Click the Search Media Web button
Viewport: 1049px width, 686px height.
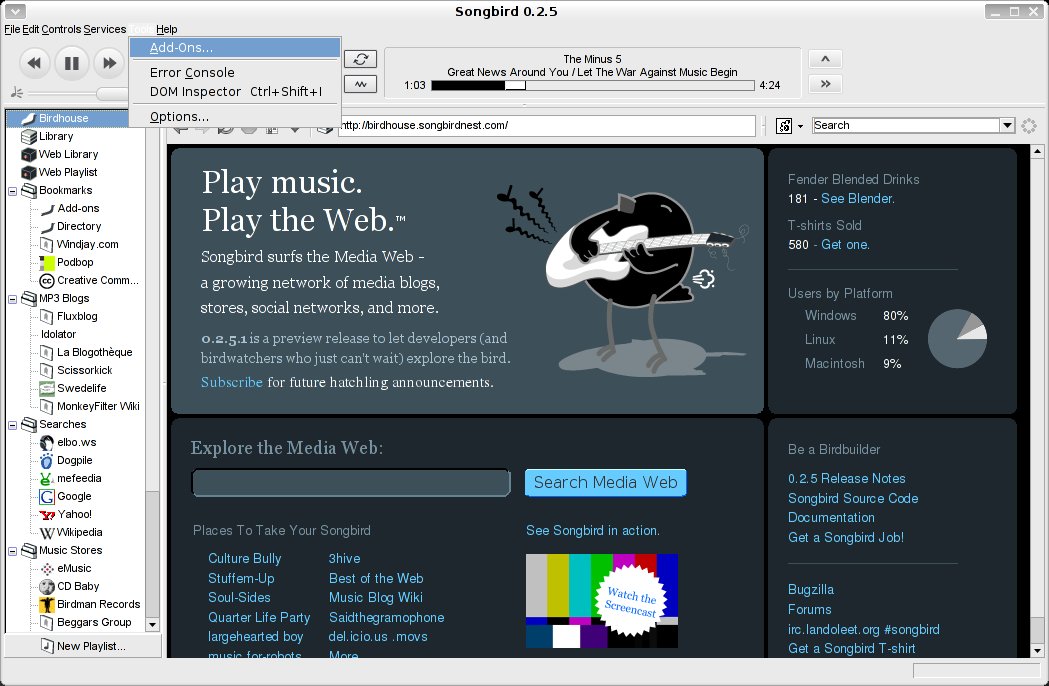605,483
